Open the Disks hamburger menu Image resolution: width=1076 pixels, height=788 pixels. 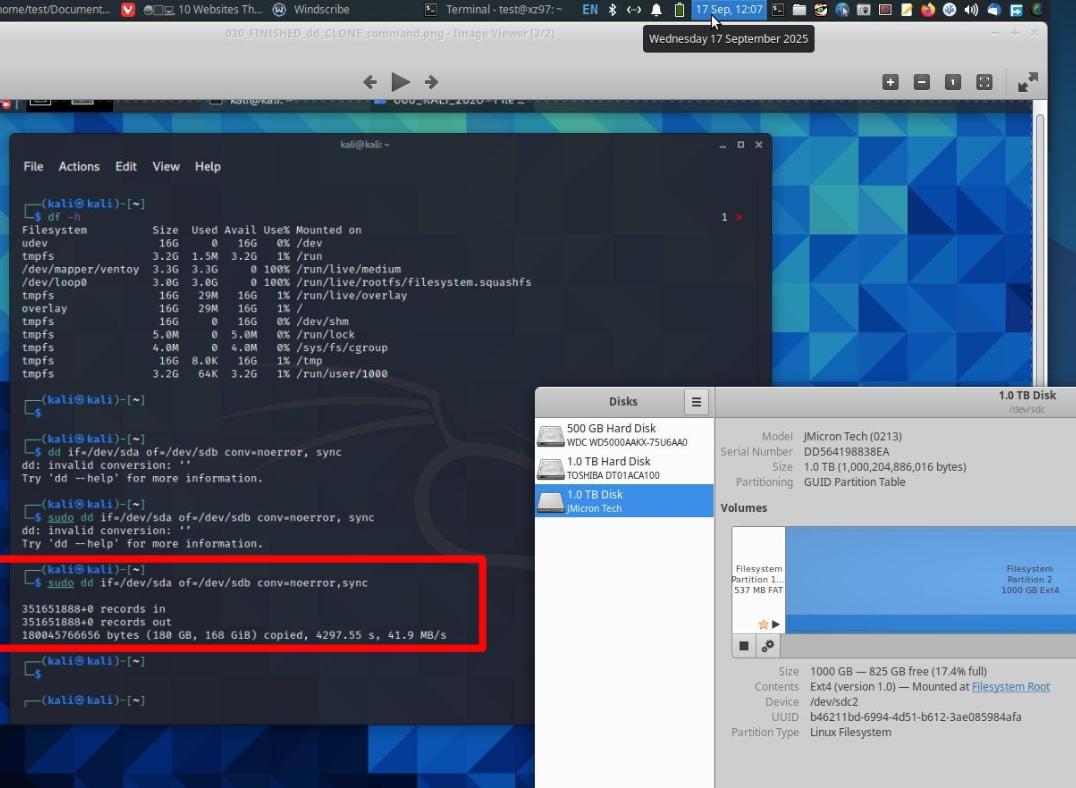coord(697,402)
